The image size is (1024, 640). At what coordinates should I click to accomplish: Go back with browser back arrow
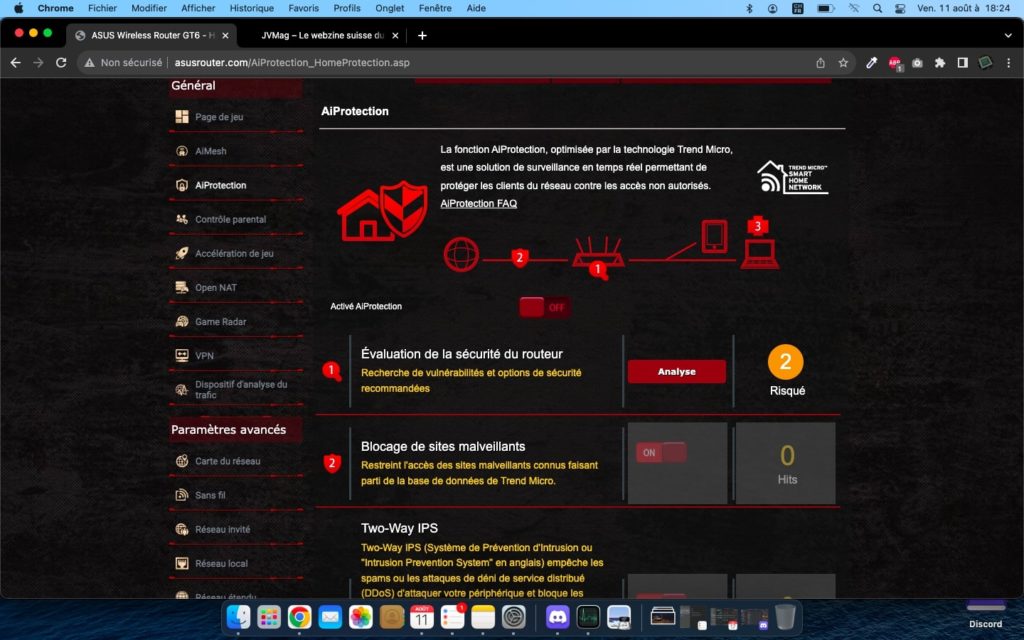[x=16, y=63]
